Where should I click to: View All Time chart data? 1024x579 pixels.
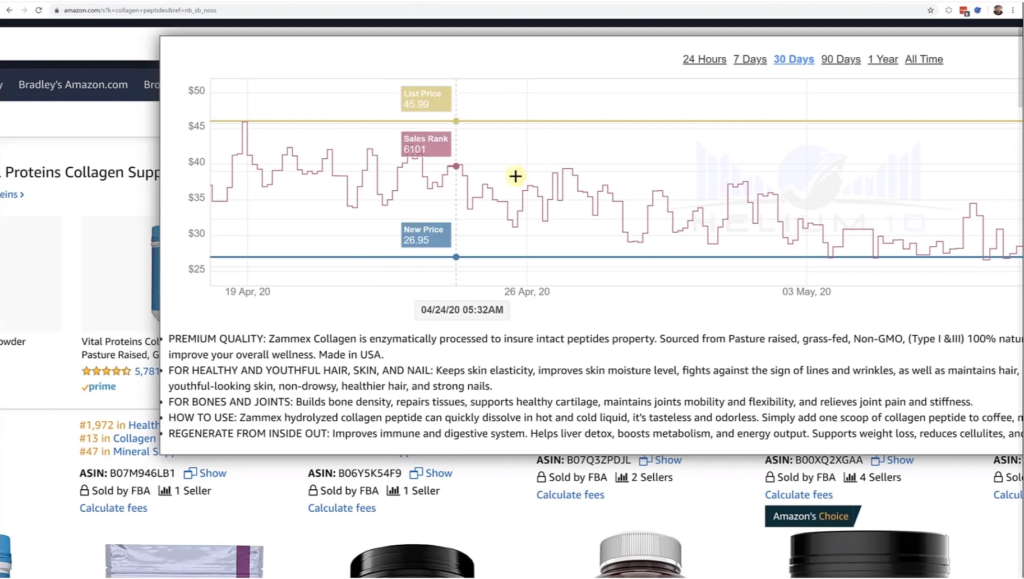[923, 59]
